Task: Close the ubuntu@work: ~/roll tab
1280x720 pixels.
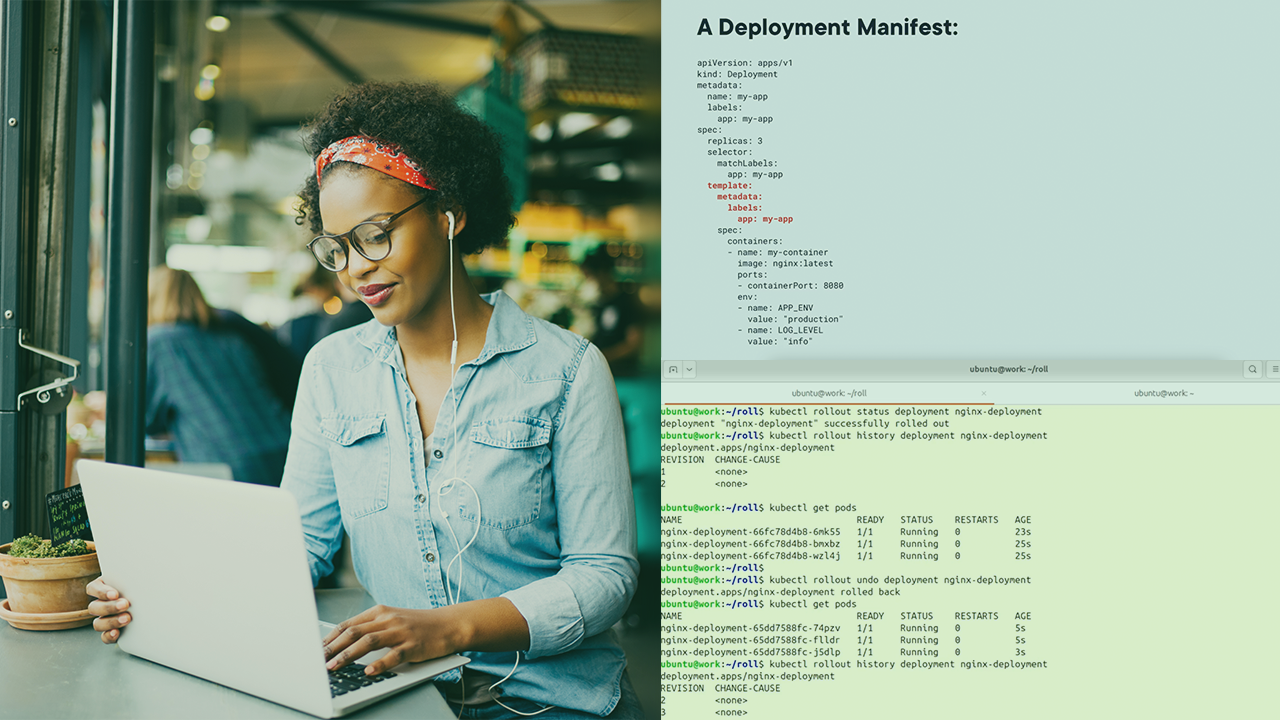Action: pos(983,393)
